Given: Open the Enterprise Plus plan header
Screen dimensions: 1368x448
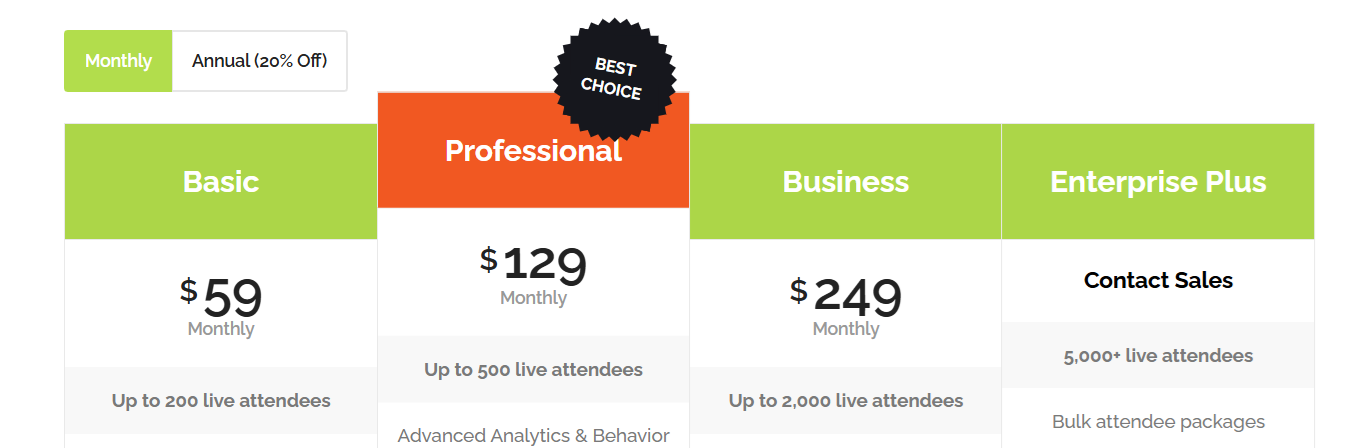Looking at the screenshot, I should 1158,182.
